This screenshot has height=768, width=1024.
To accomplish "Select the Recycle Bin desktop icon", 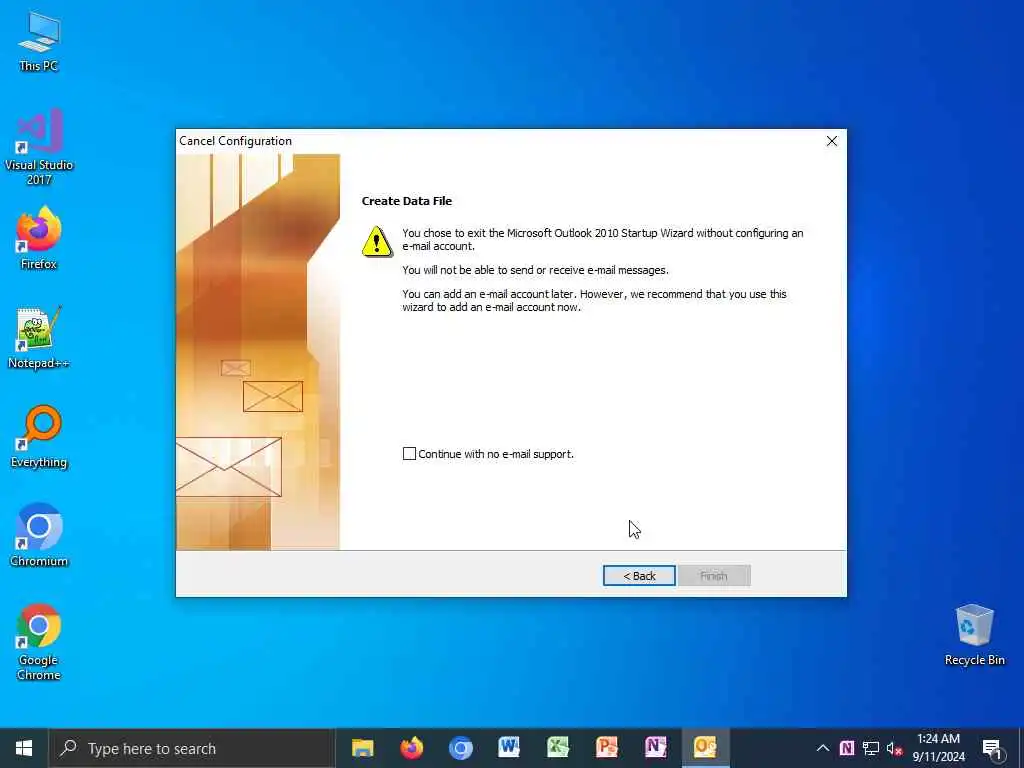I will pyautogui.click(x=974, y=635).
